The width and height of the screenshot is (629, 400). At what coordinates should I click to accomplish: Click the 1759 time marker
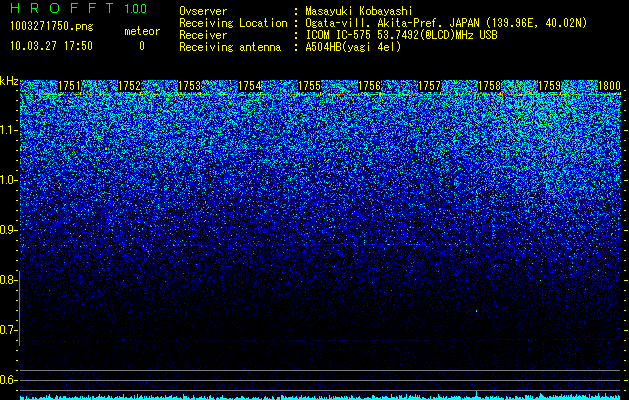pyautogui.click(x=550, y=86)
